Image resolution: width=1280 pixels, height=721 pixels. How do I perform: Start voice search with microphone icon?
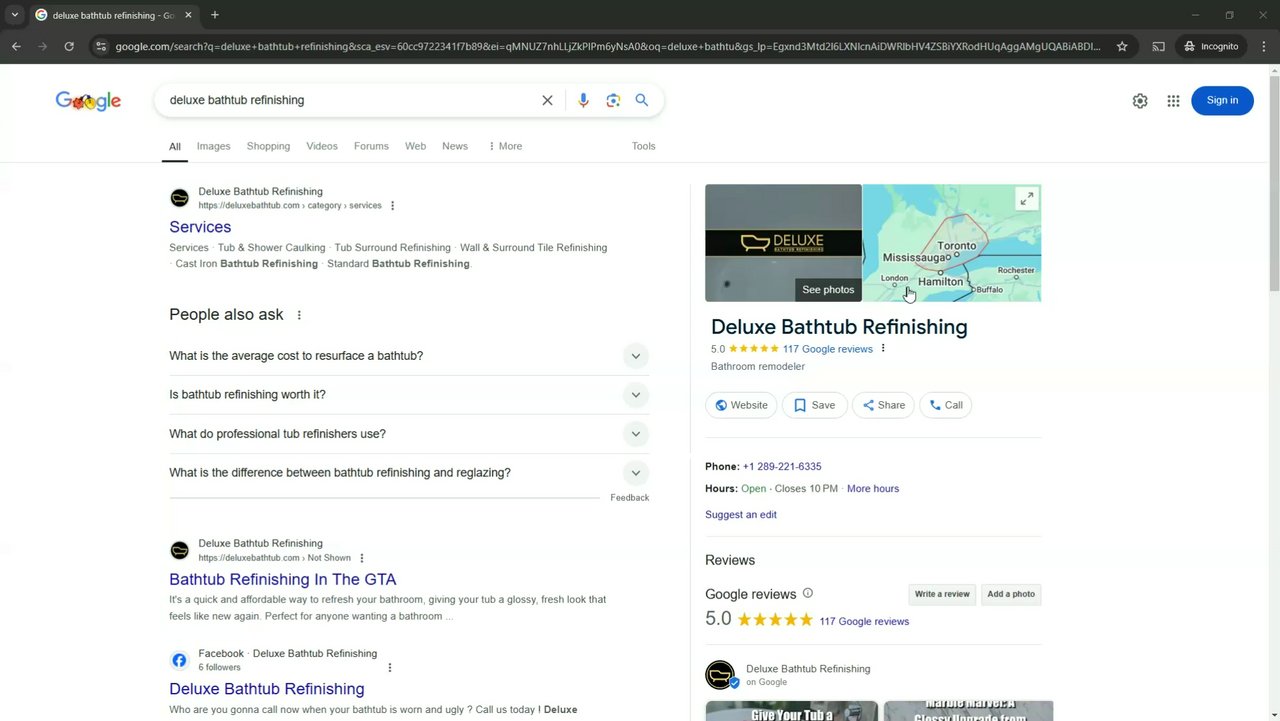point(583,100)
